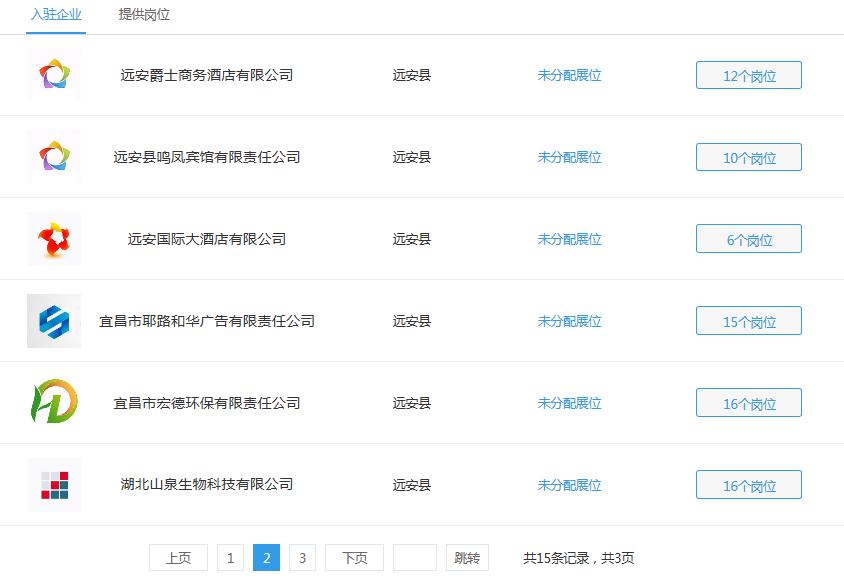Open 未分配展位 for 宜昌市宏德环保有限责任公司

click(x=569, y=403)
